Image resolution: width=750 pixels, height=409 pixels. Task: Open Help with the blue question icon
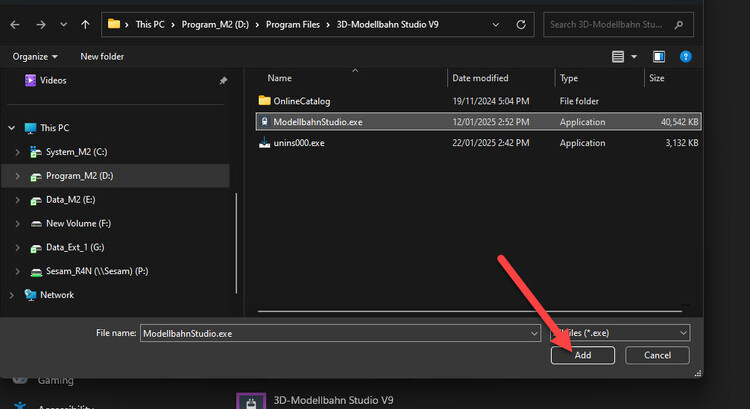tap(685, 56)
